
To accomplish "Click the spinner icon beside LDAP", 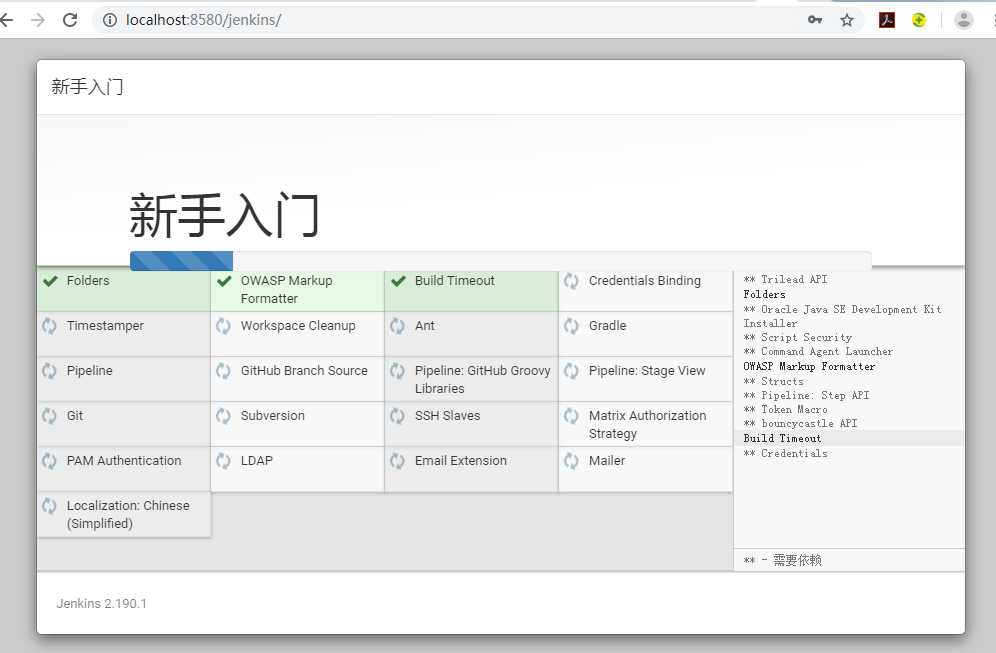I will click(223, 461).
